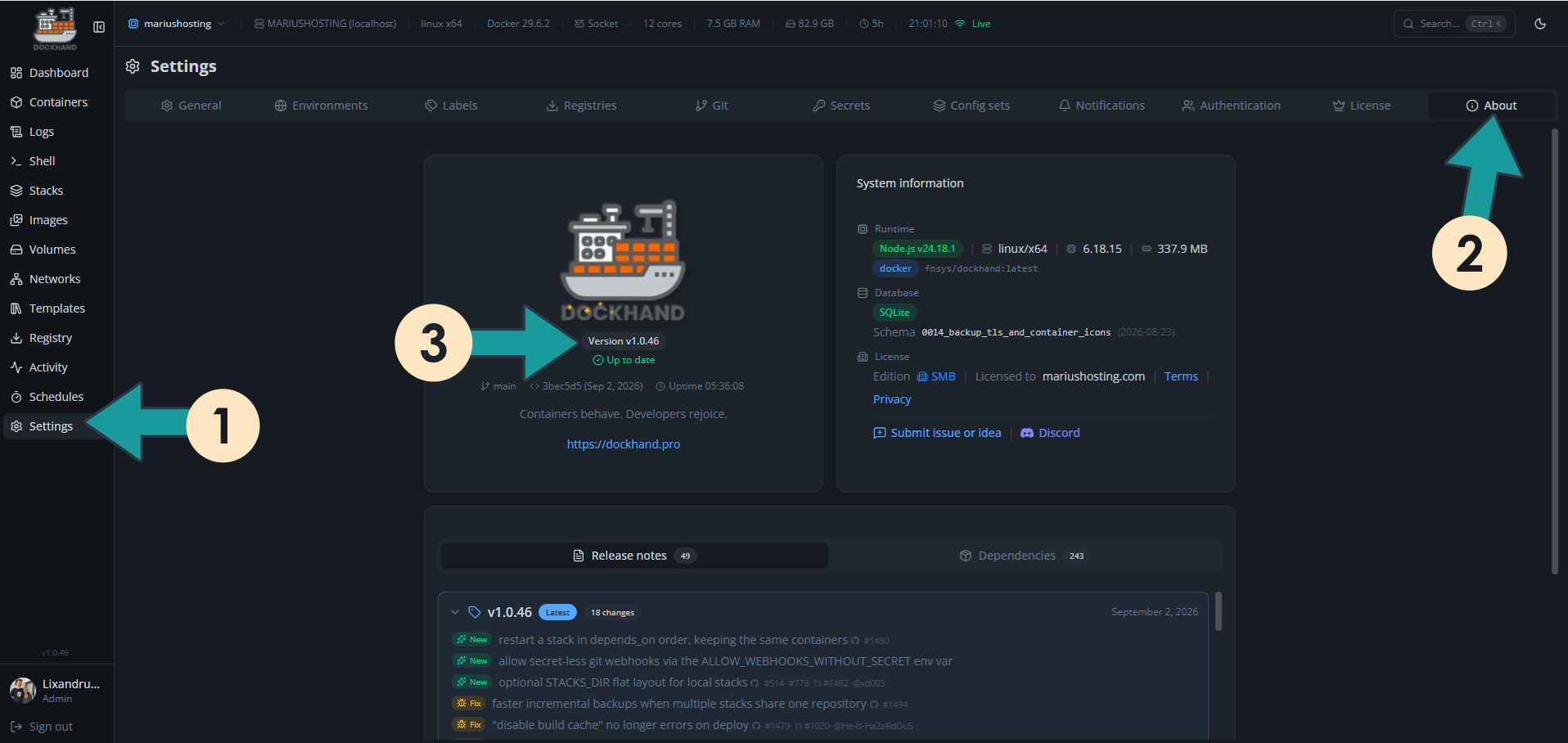
Task: Click the Dockhand logo in sidebar top
Action: click(x=55, y=29)
